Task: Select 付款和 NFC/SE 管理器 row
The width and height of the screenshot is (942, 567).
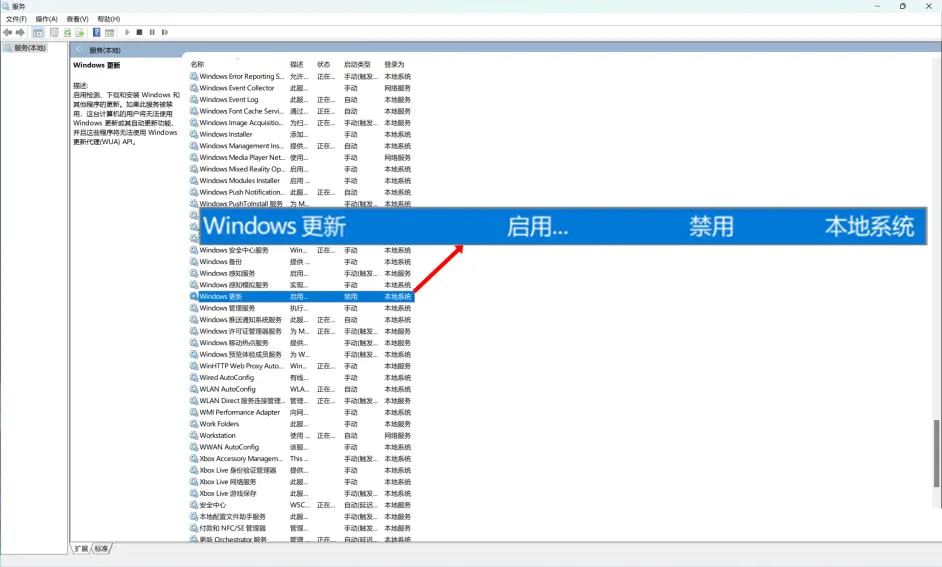Action: 301,529
